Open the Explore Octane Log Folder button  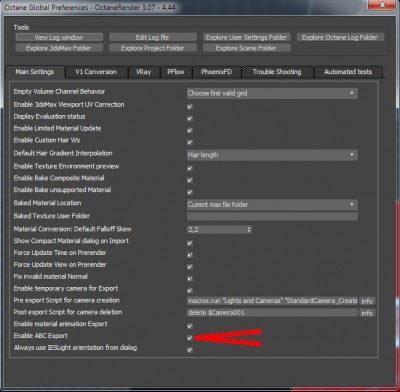click(x=340, y=37)
